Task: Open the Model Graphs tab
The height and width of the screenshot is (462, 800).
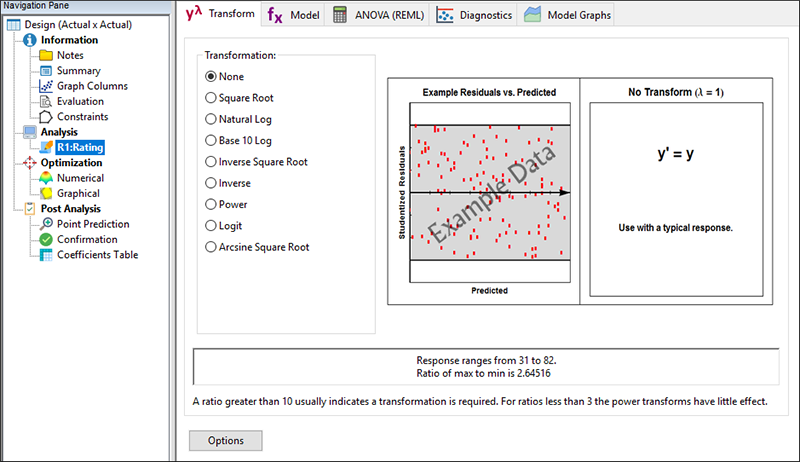Action: (568, 15)
